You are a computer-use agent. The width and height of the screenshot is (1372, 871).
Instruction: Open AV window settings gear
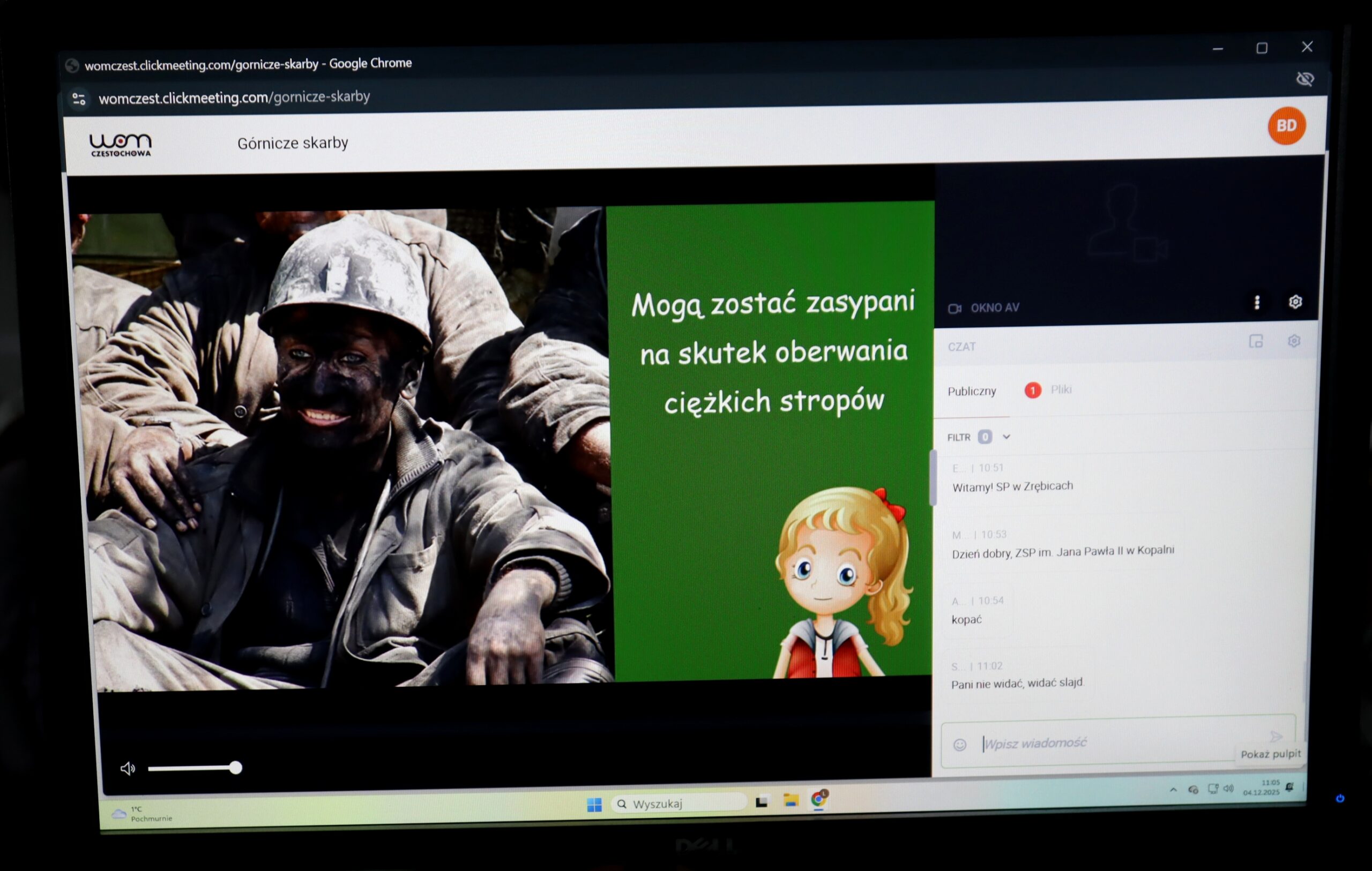click(1296, 302)
